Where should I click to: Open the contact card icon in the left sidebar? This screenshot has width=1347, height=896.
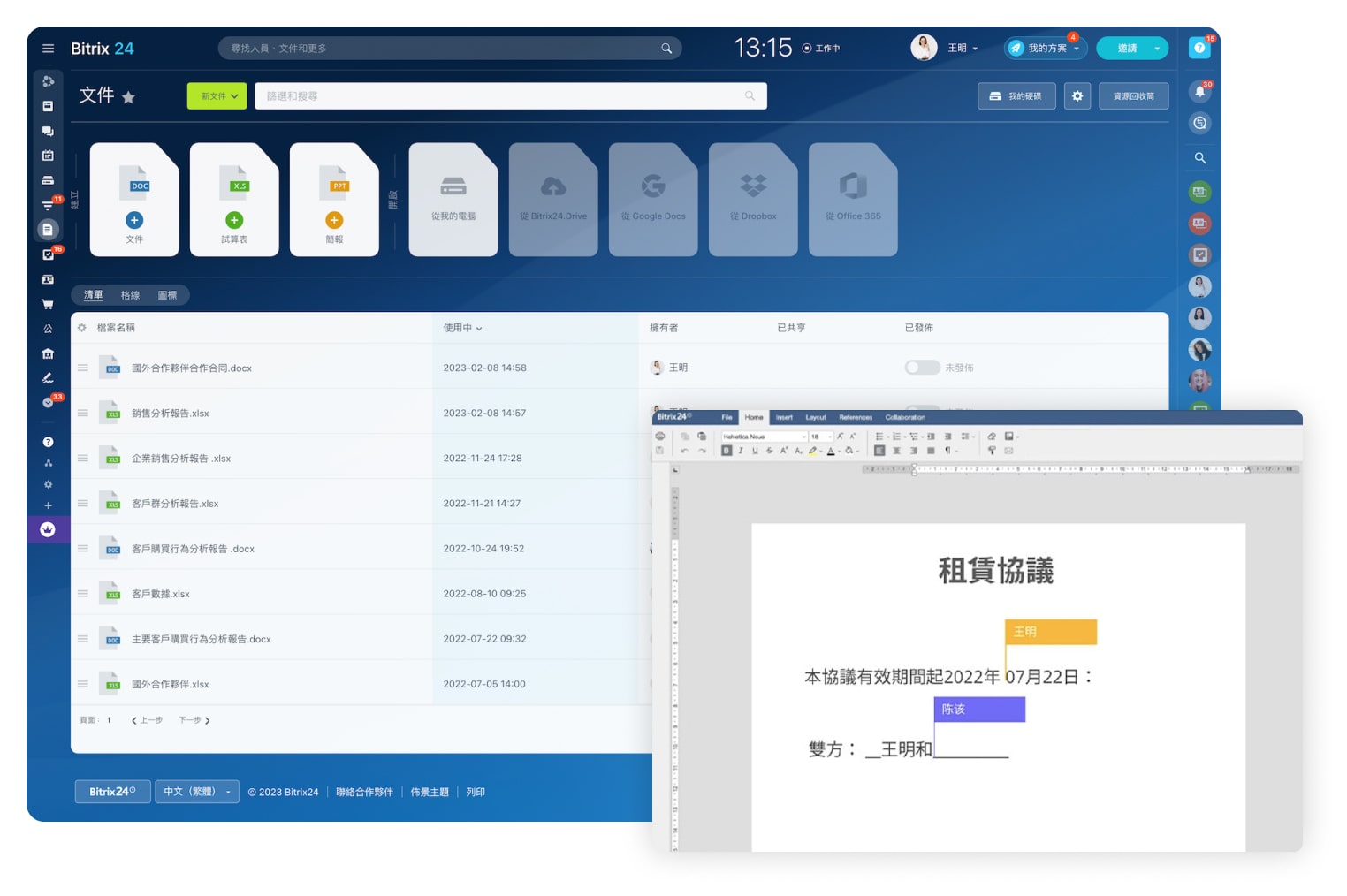[x=48, y=279]
